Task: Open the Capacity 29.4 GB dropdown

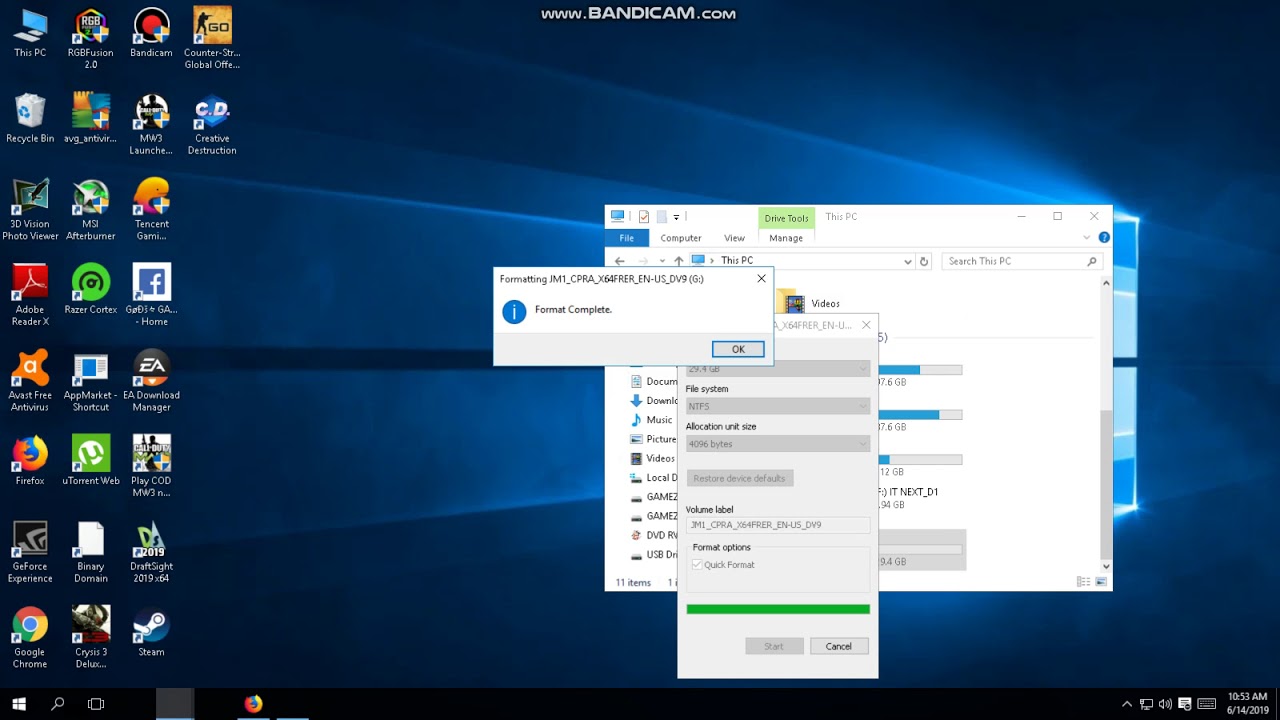Action: coord(778,368)
